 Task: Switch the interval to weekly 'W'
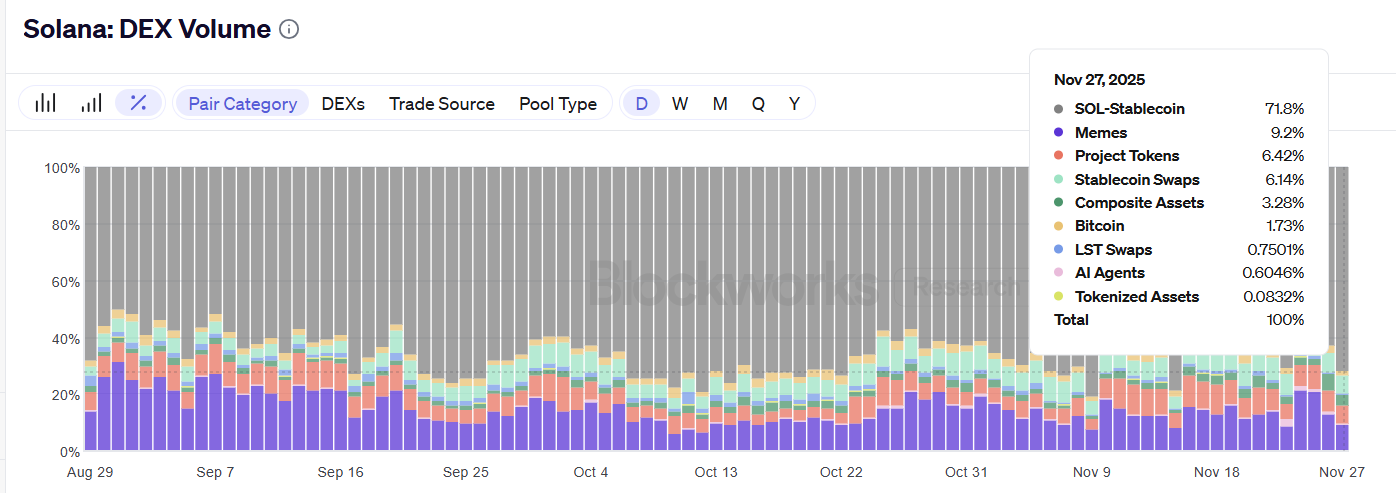(680, 103)
